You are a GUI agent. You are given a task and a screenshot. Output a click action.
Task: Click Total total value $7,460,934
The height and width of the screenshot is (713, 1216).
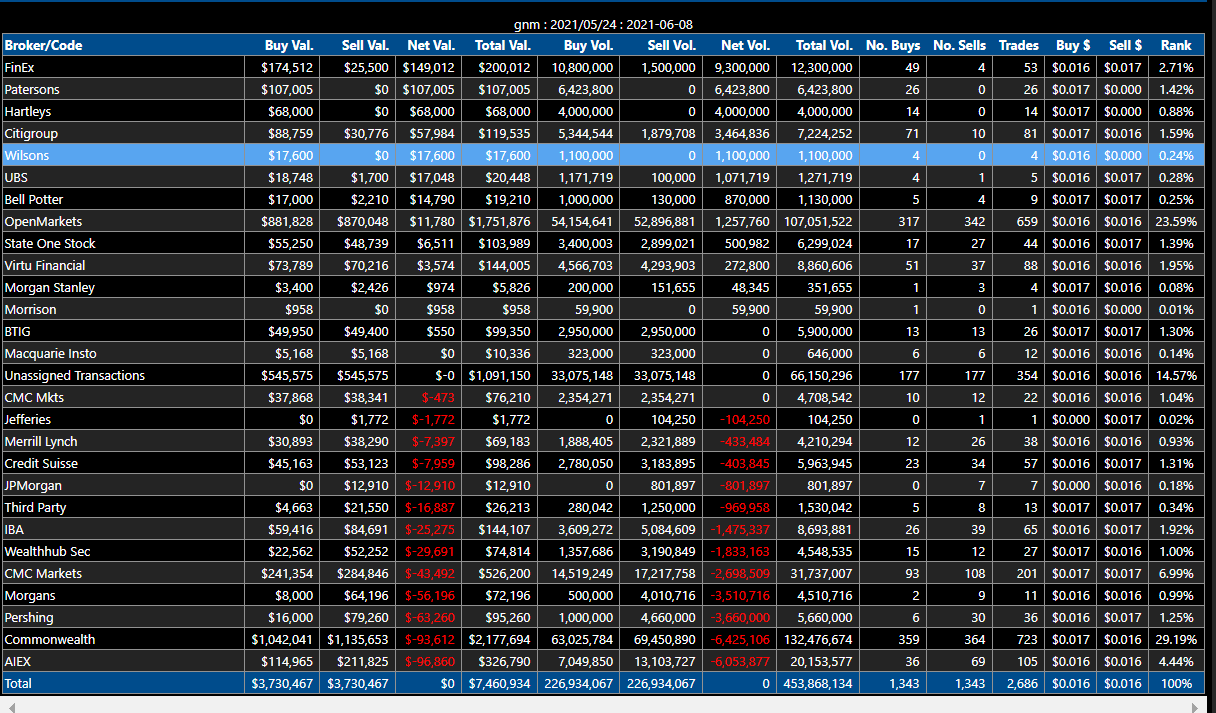coord(500,683)
